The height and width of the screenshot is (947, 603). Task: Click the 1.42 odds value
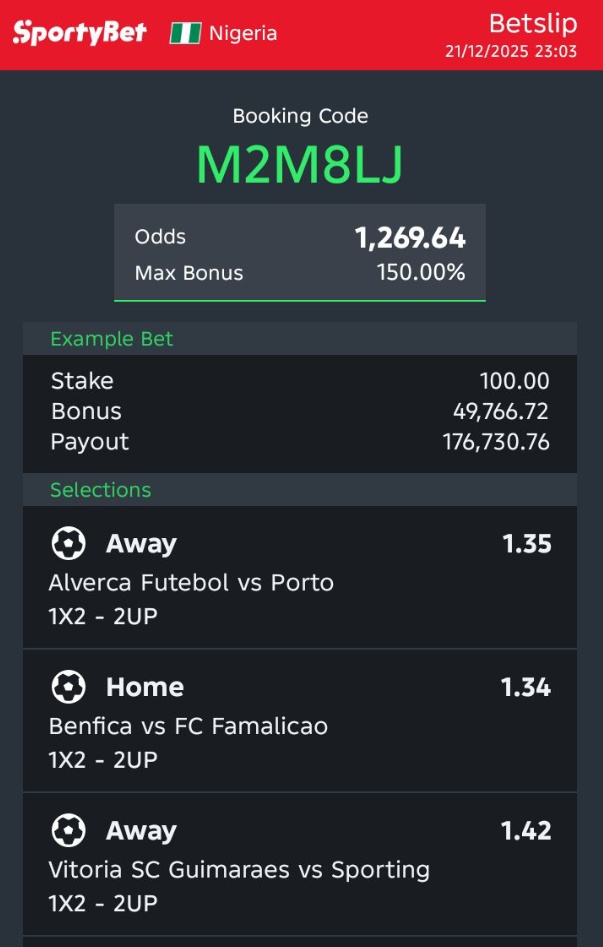point(526,830)
